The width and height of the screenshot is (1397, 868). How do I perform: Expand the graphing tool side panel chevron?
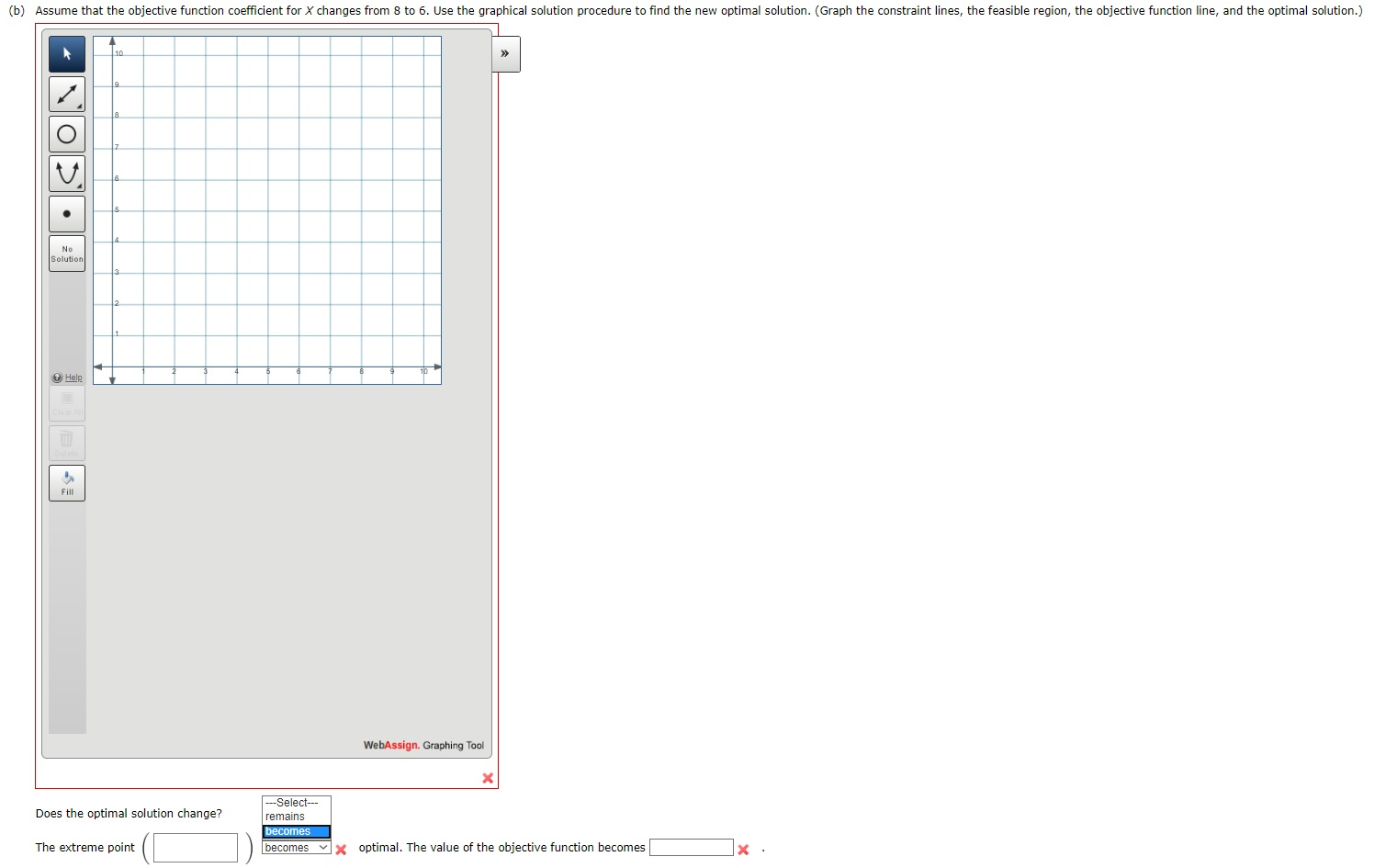[505, 53]
